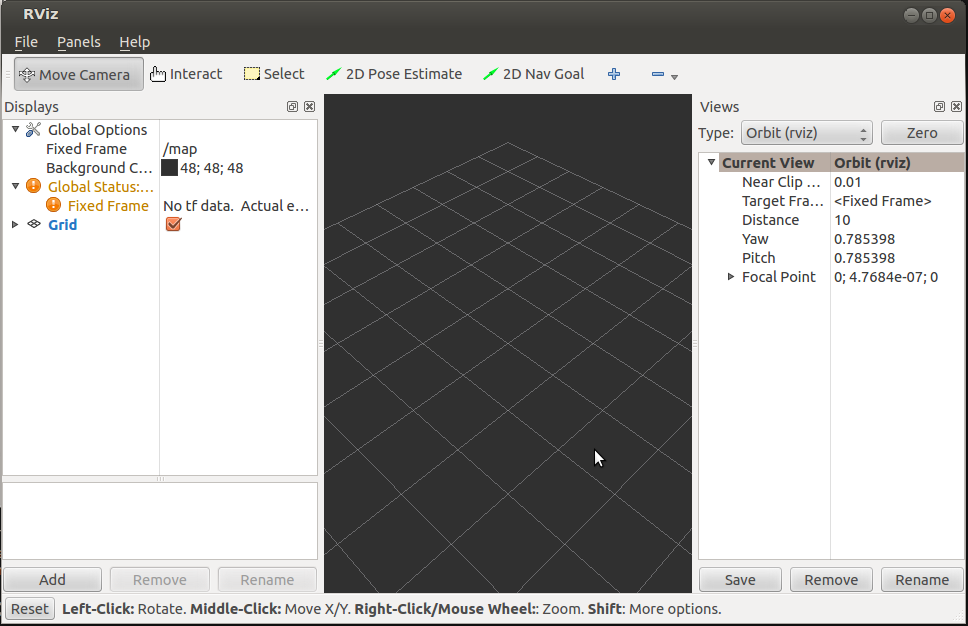Open the view Type dropdown

(x=805, y=133)
